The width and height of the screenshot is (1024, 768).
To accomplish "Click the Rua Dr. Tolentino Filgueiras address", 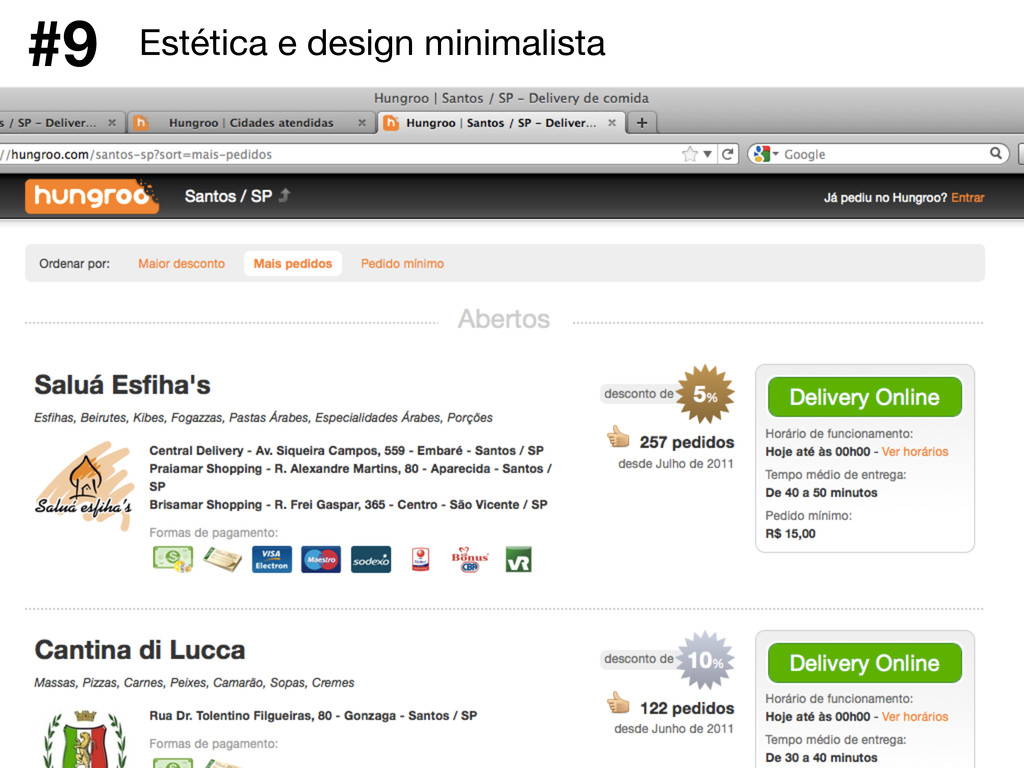I will click(x=313, y=716).
